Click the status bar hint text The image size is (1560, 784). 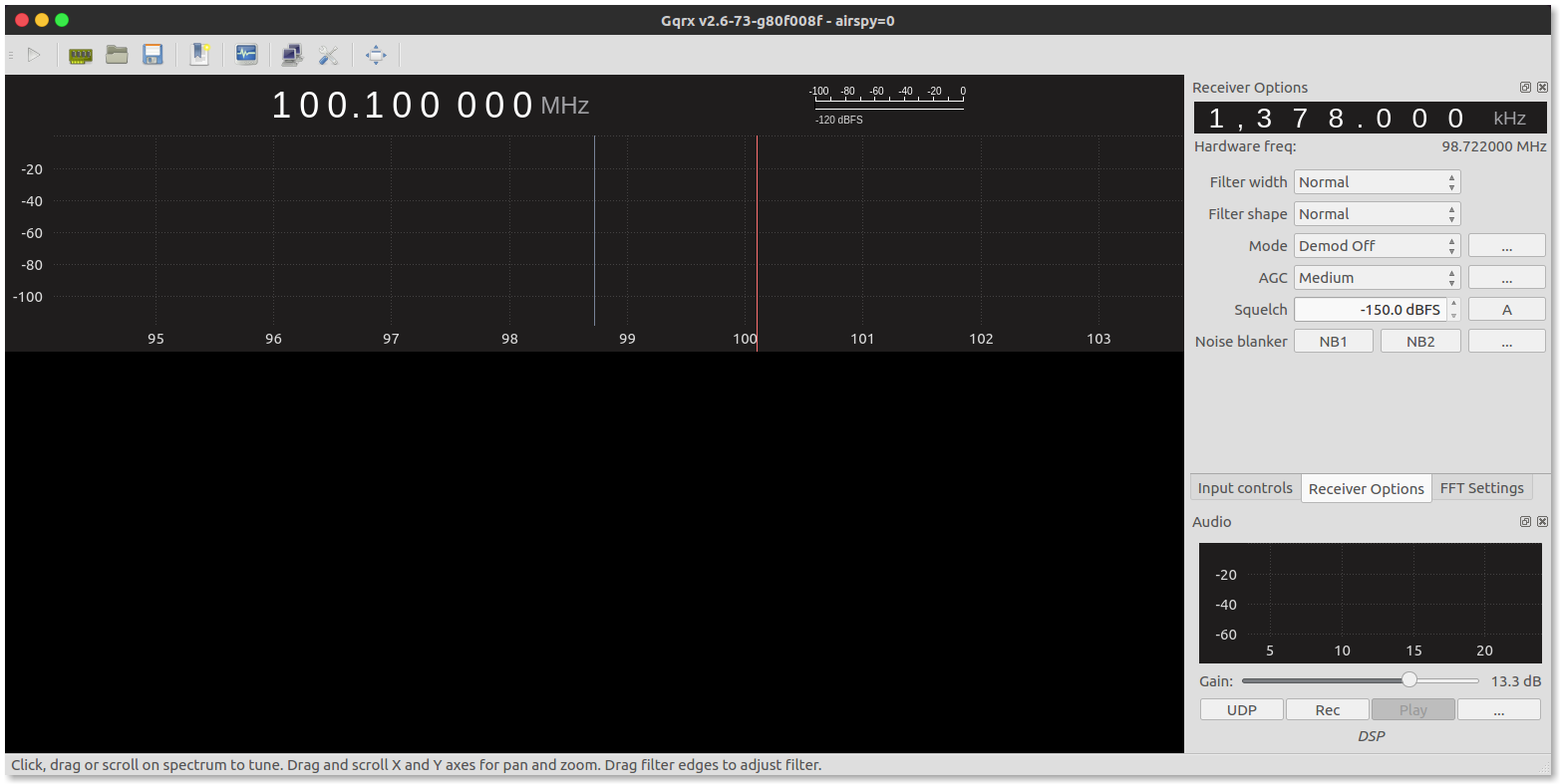pyautogui.click(x=417, y=765)
